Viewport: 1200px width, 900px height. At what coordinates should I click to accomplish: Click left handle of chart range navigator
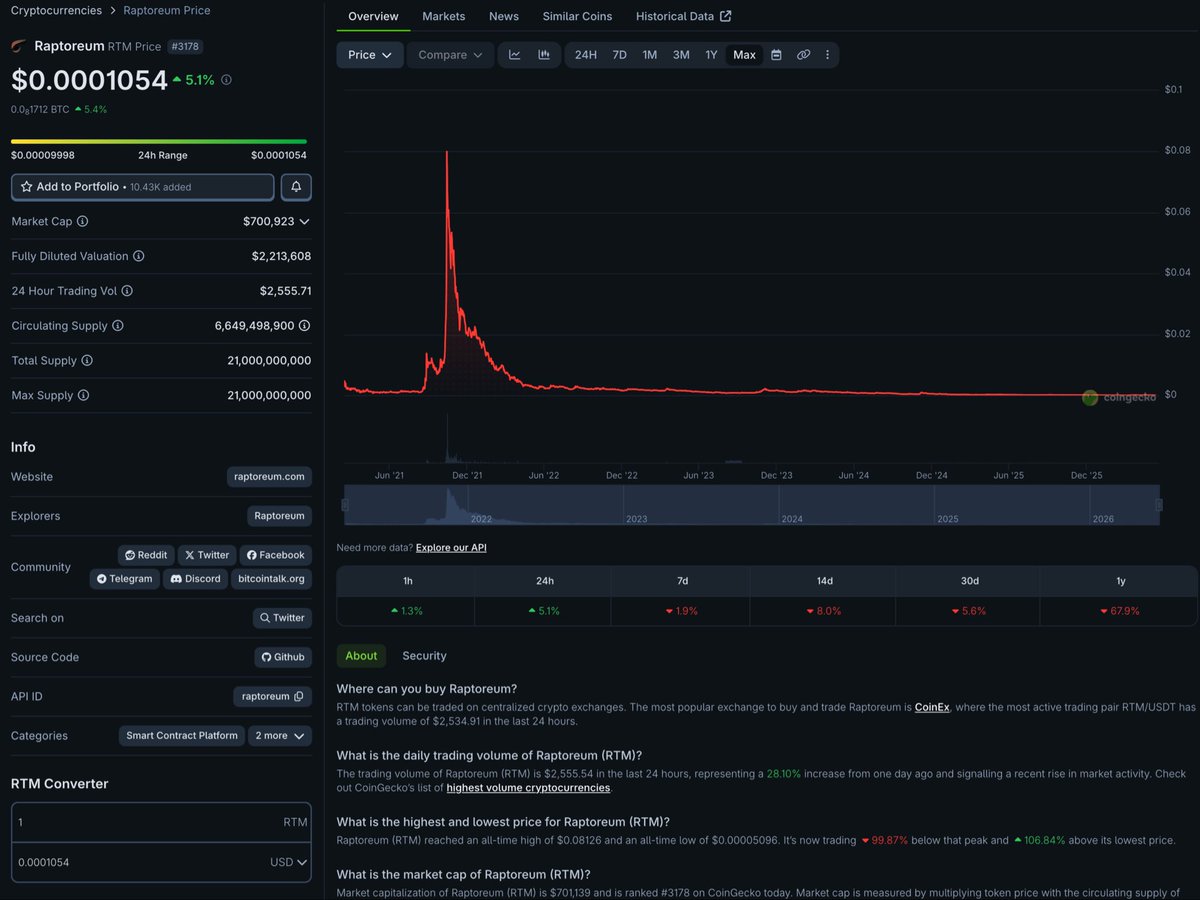345,505
